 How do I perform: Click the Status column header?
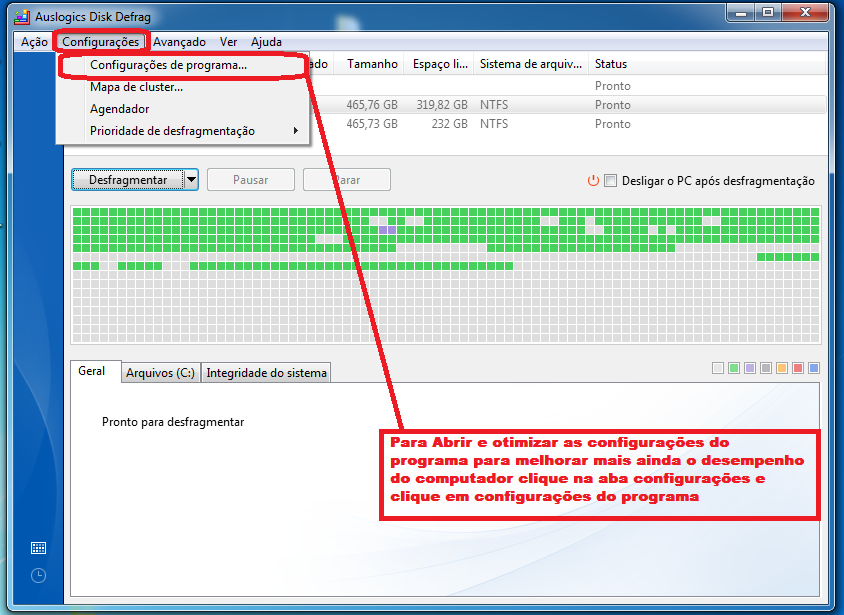coord(613,63)
